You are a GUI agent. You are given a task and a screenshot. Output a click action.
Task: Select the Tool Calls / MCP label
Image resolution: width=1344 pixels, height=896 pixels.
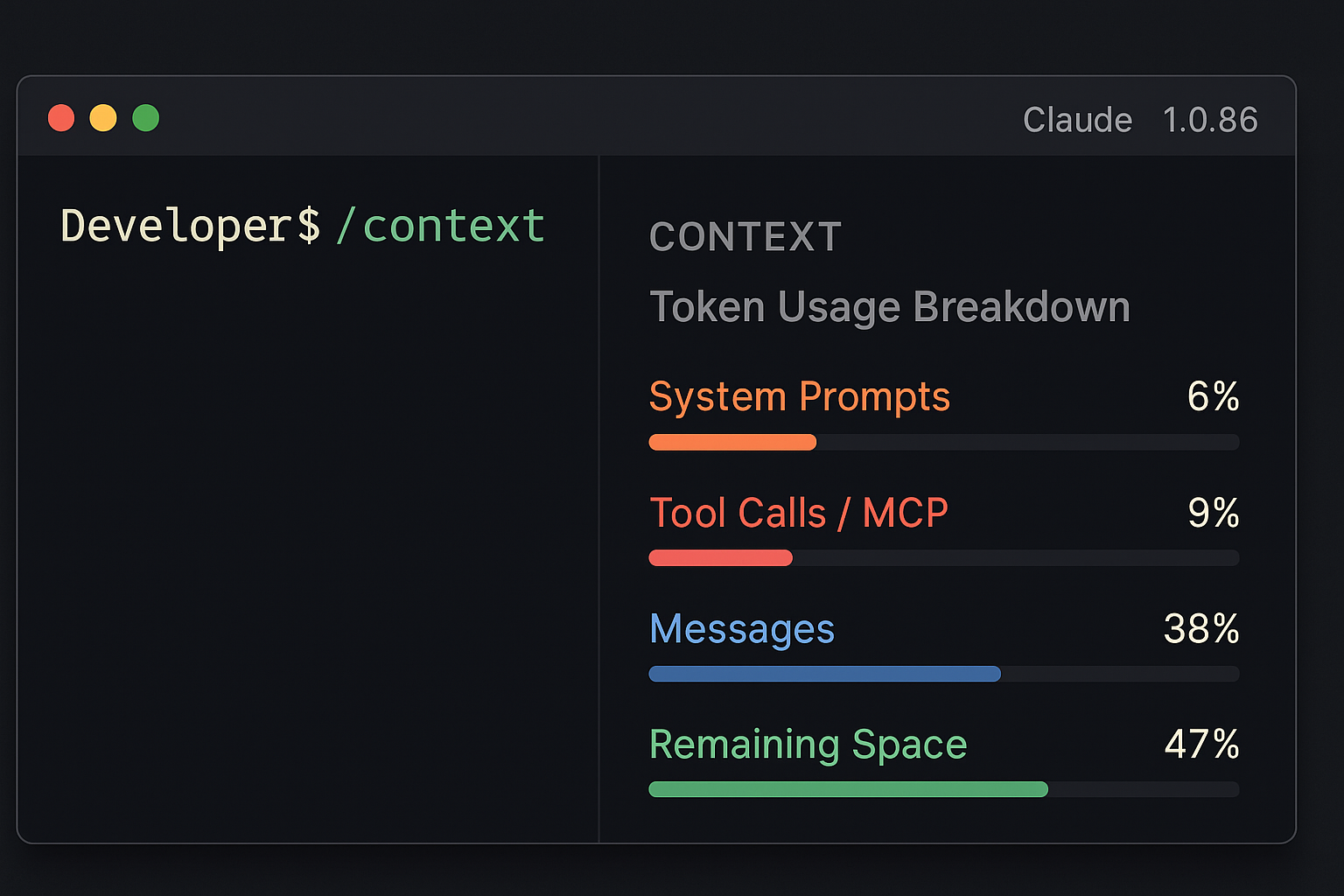click(799, 513)
